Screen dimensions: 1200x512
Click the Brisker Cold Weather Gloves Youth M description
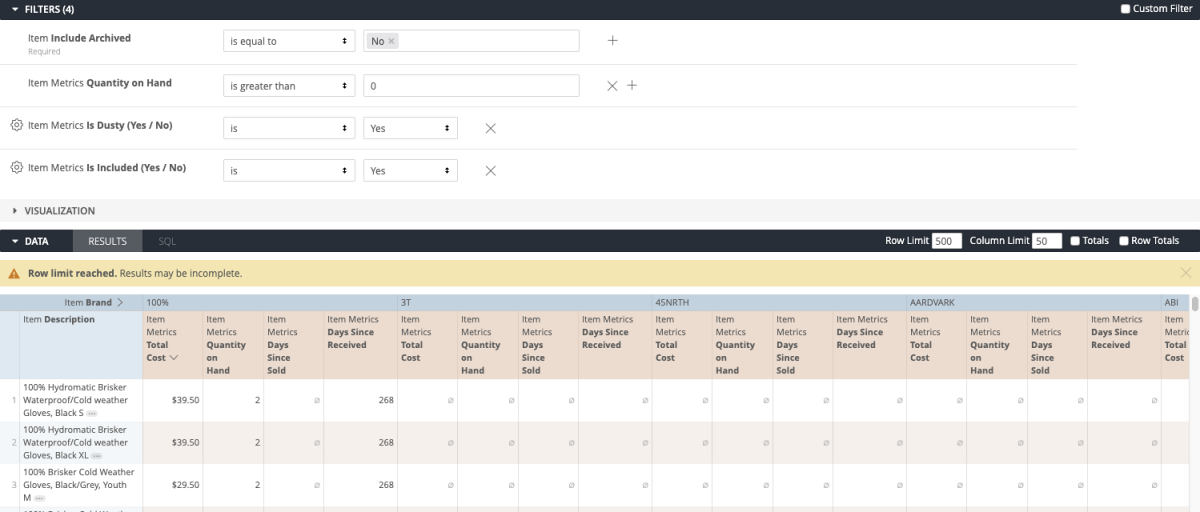coord(78,485)
